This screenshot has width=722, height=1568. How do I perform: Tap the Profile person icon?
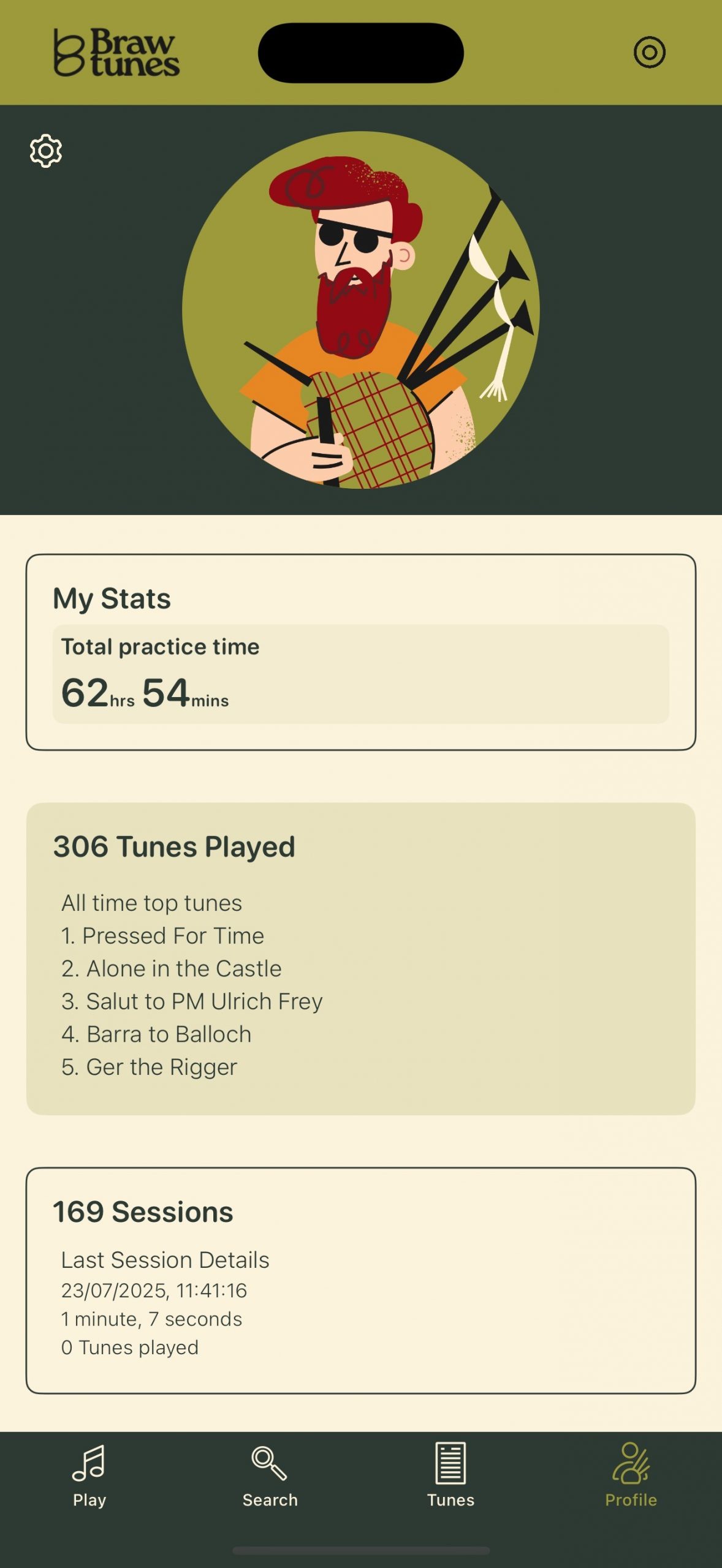click(x=631, y=1463)
